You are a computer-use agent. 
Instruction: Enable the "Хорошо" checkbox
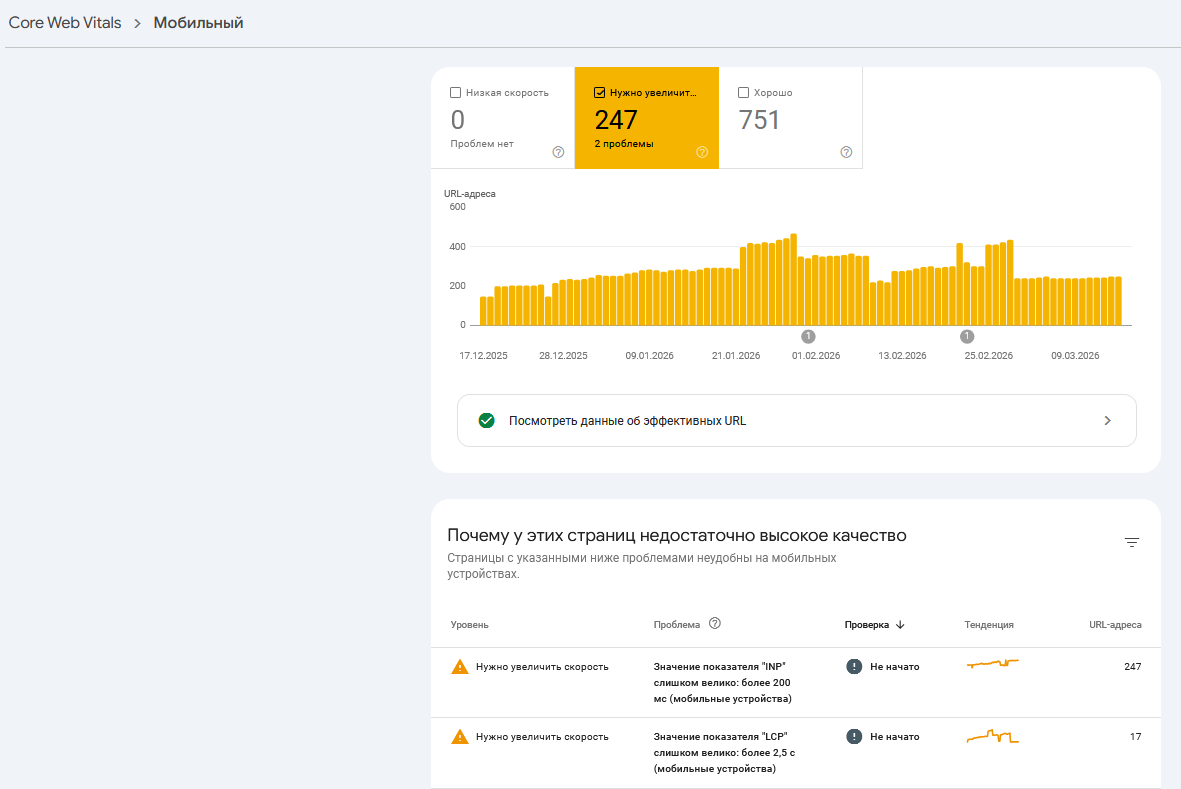(743, 93)
